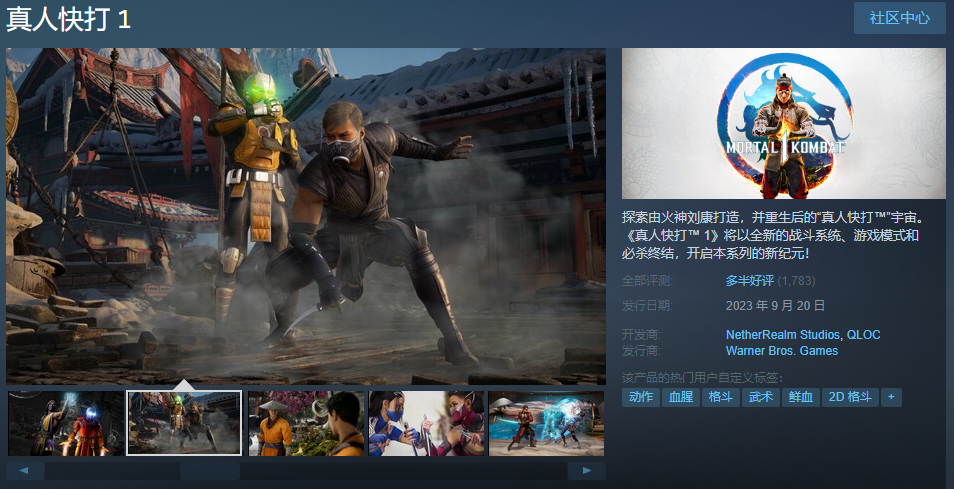Image resolution: width=954 pixels, height=489 pixels.
Task: Click the right scroll arrow under thumbnails
Action: point(587,471)
